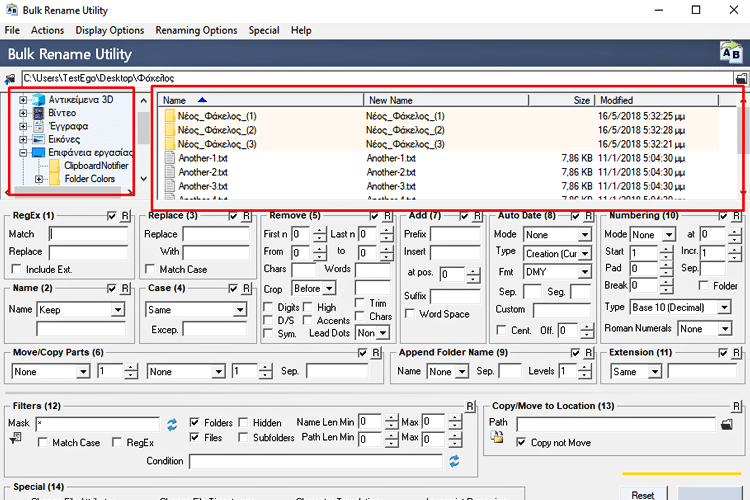Screen dimensions: 750x500
Task: Click the RegEx Match input field
Action: [x=88, y=234]
